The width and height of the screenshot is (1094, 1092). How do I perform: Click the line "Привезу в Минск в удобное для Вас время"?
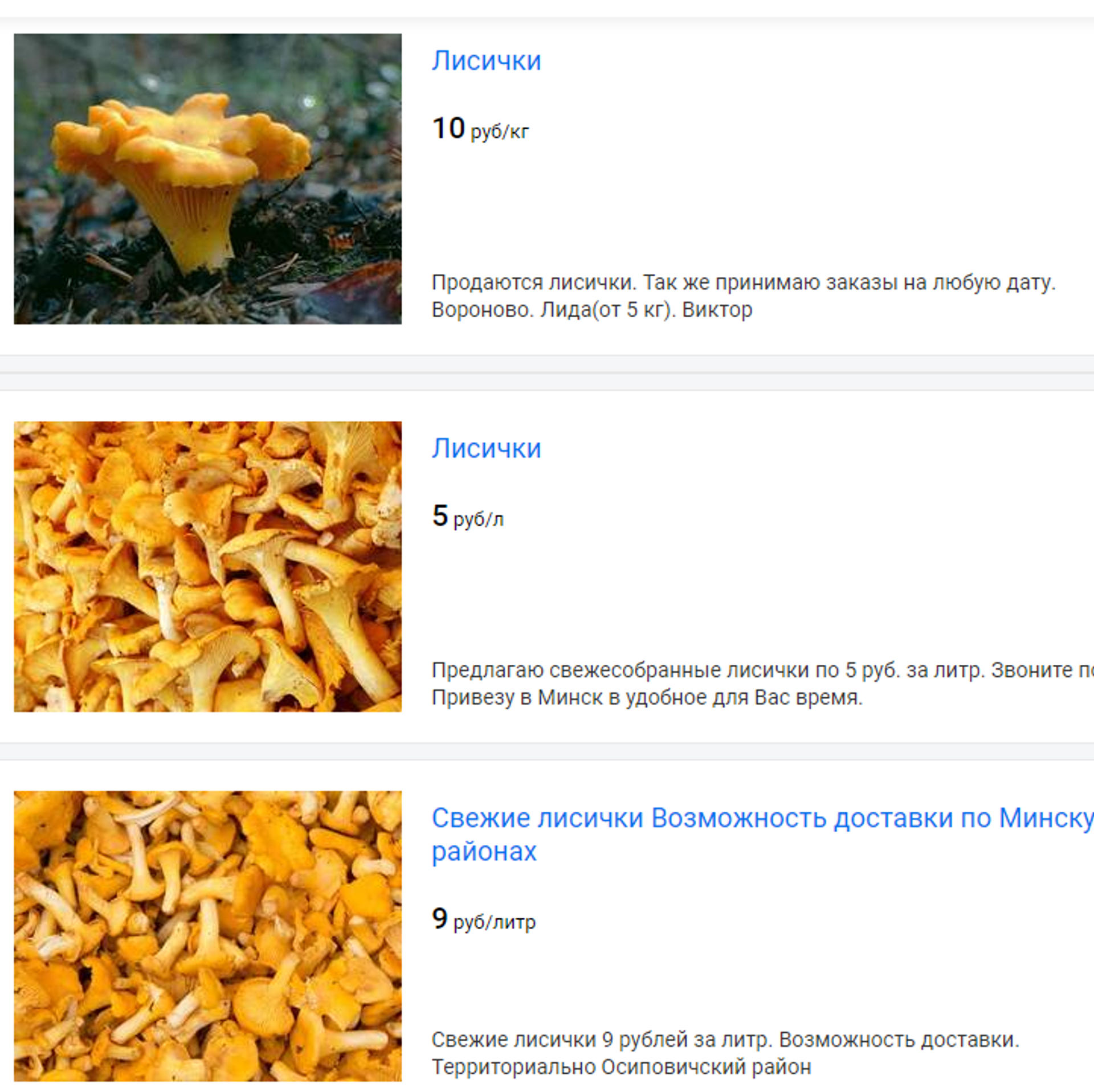pos(647,698)
